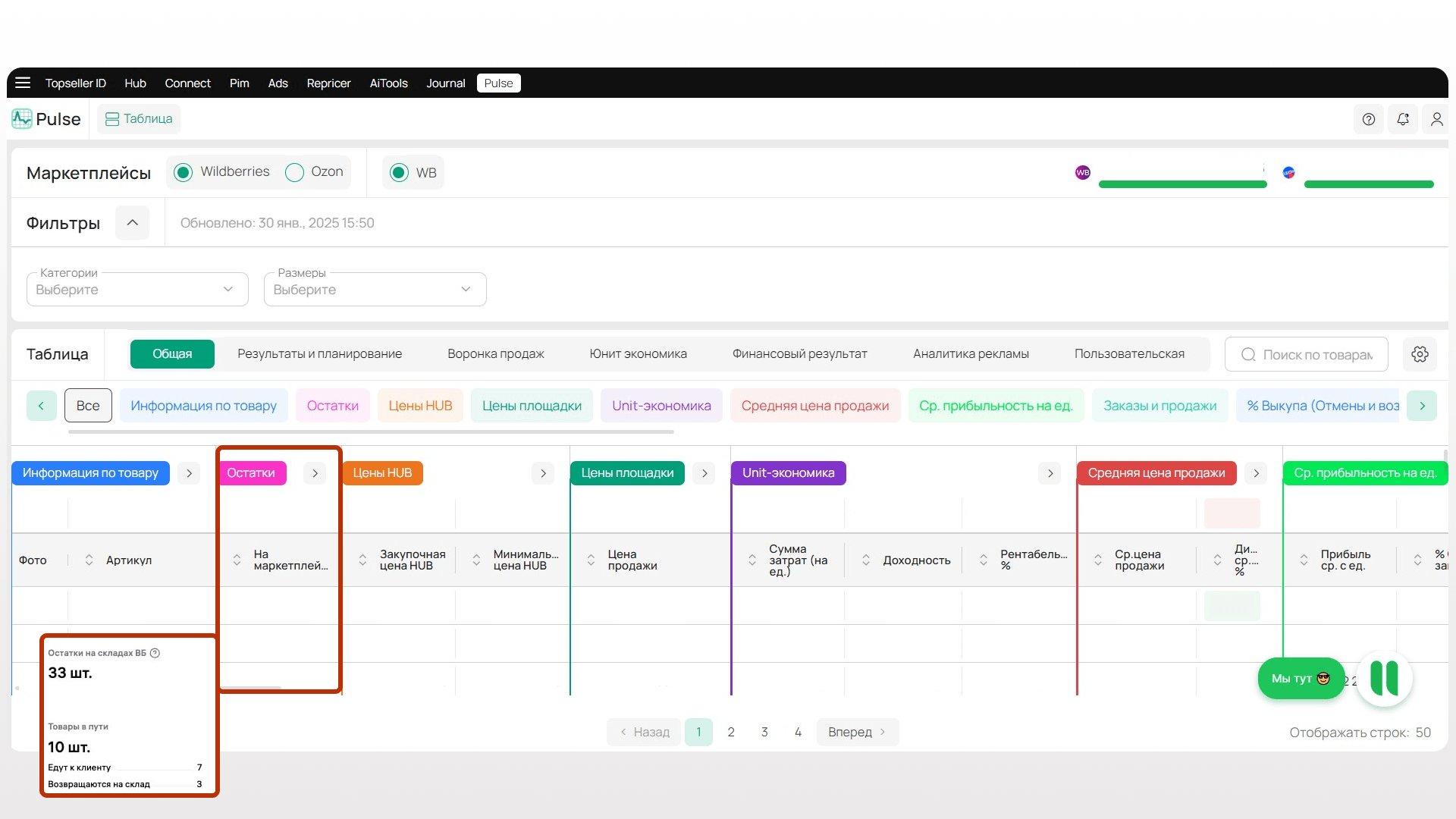Open Hub in top navigation
Screen dimensions: 1456x819
click(135, 83)
